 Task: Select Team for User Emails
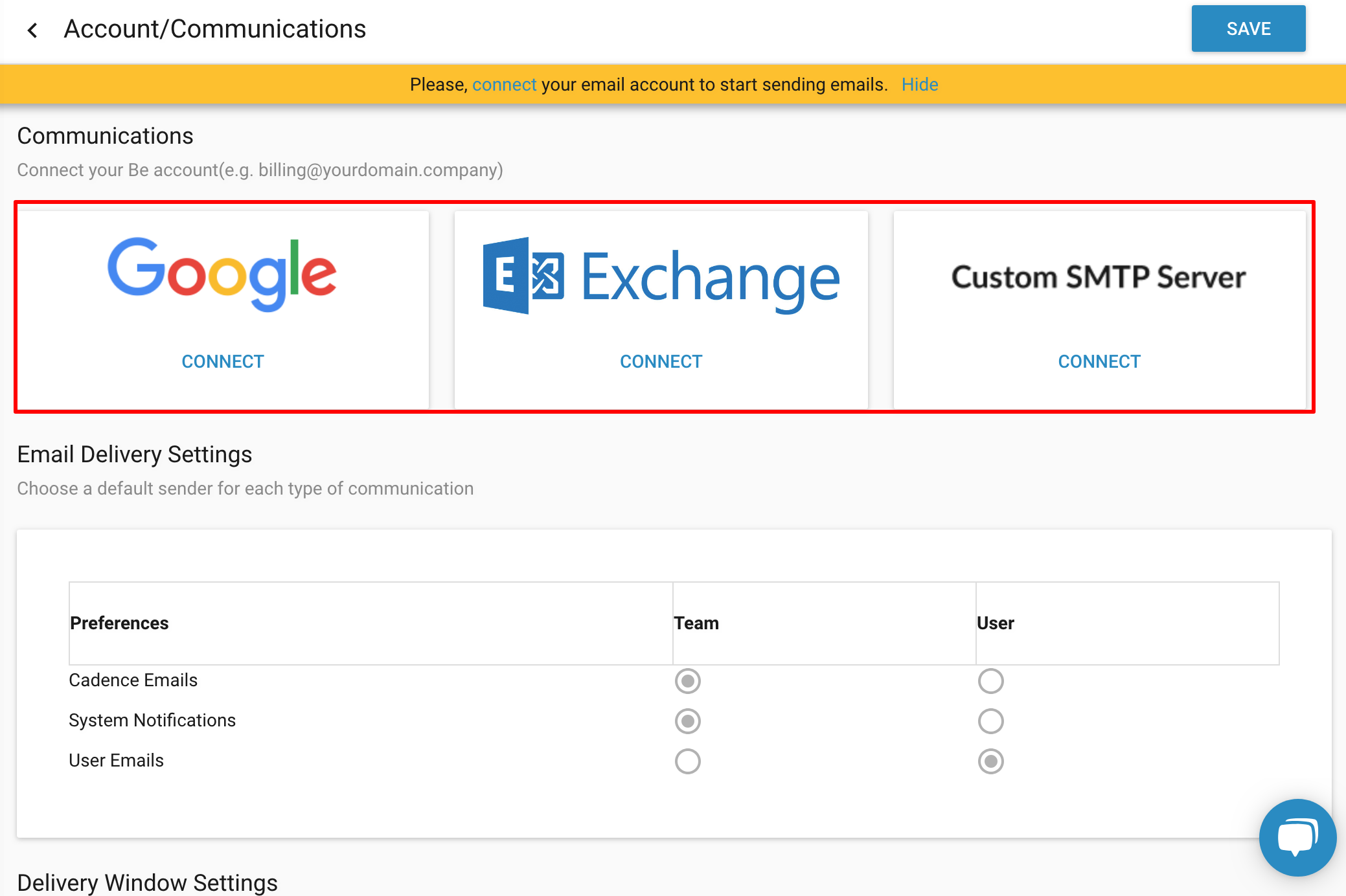pyautogui.click(x=688, y=761)
